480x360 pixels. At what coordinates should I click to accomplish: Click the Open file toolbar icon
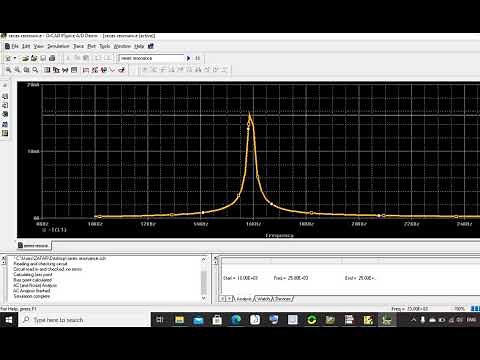(x=25, y=58)
